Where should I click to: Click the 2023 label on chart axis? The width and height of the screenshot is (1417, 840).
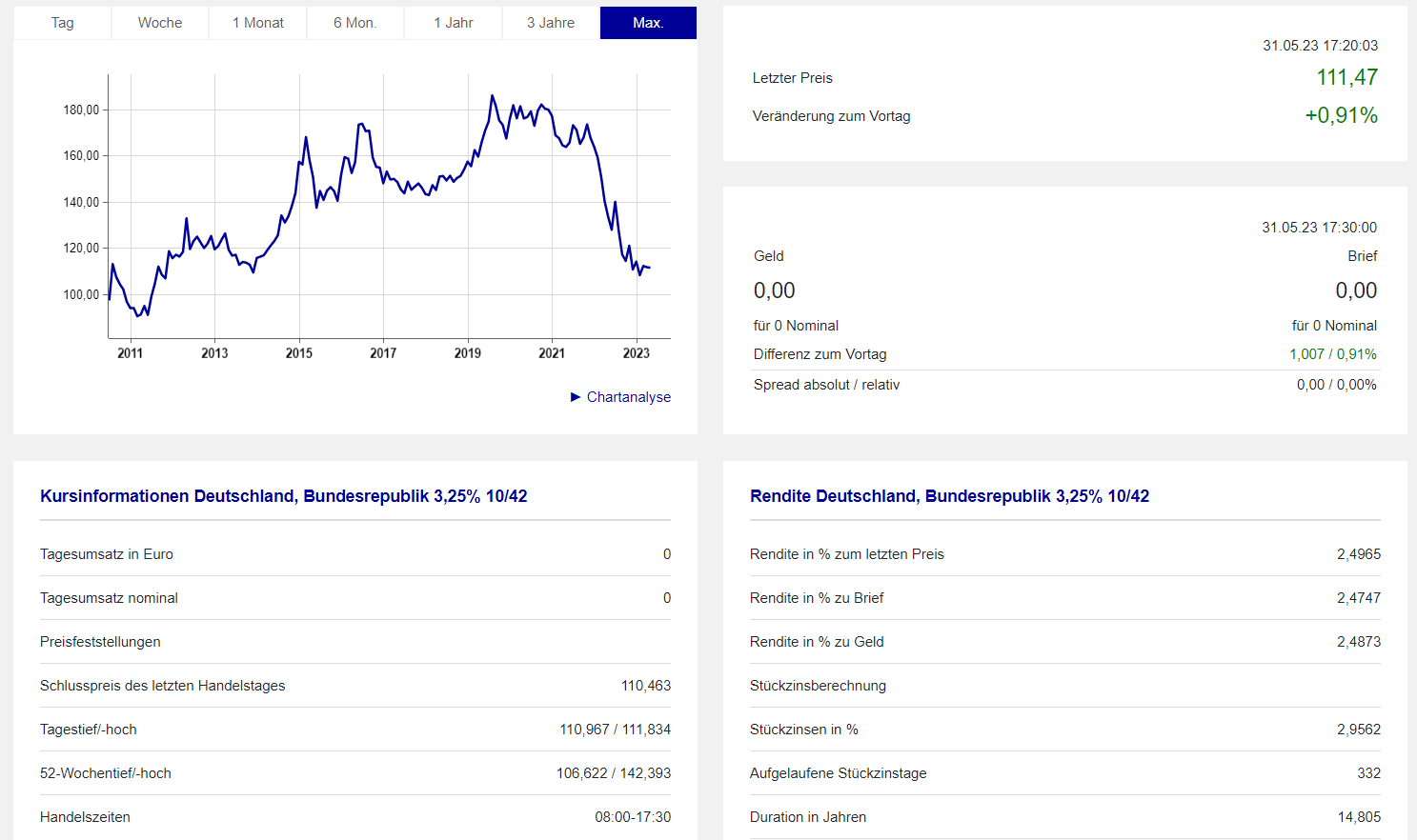[636, 353]
